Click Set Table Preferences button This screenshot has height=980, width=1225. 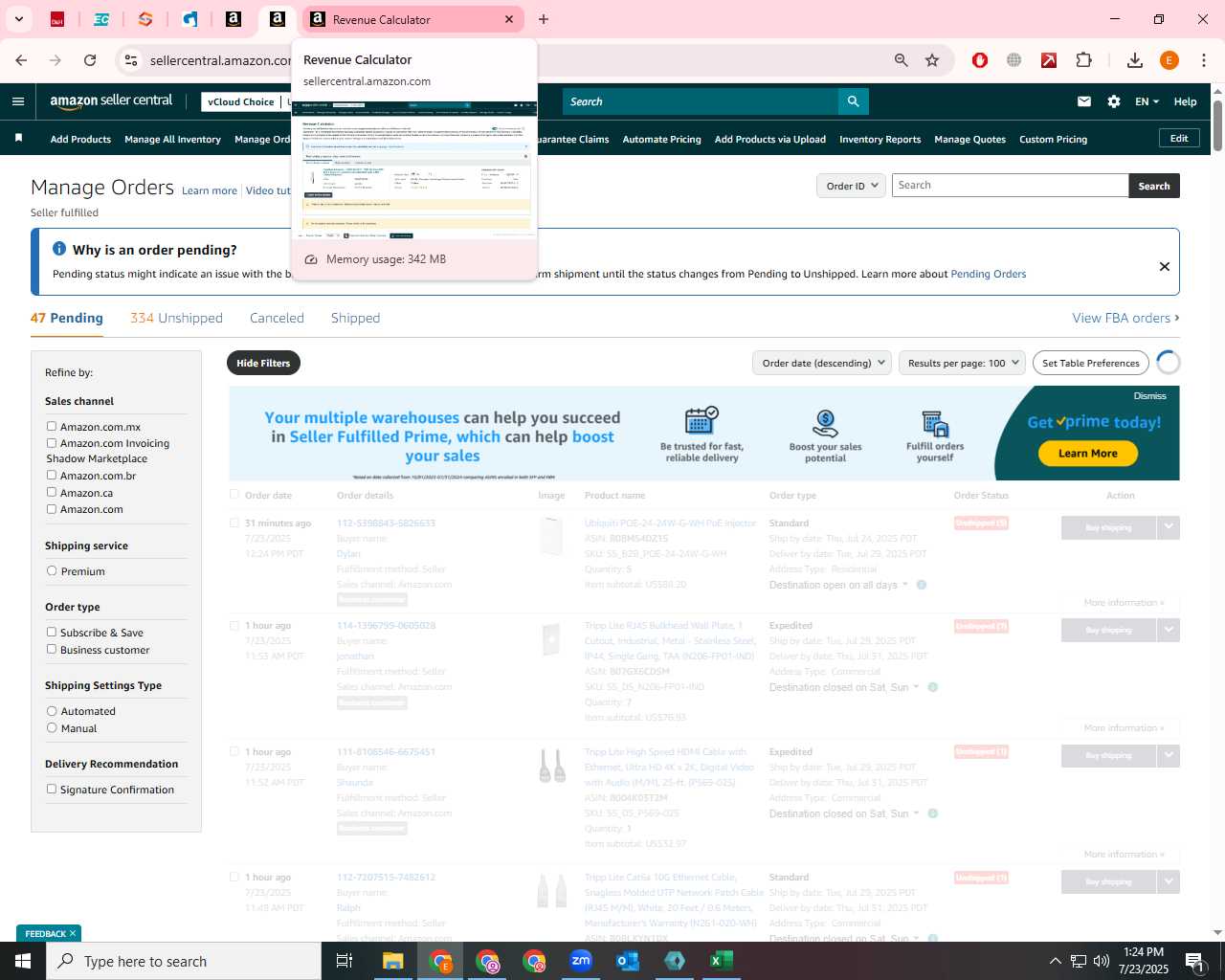(1091, 363)
